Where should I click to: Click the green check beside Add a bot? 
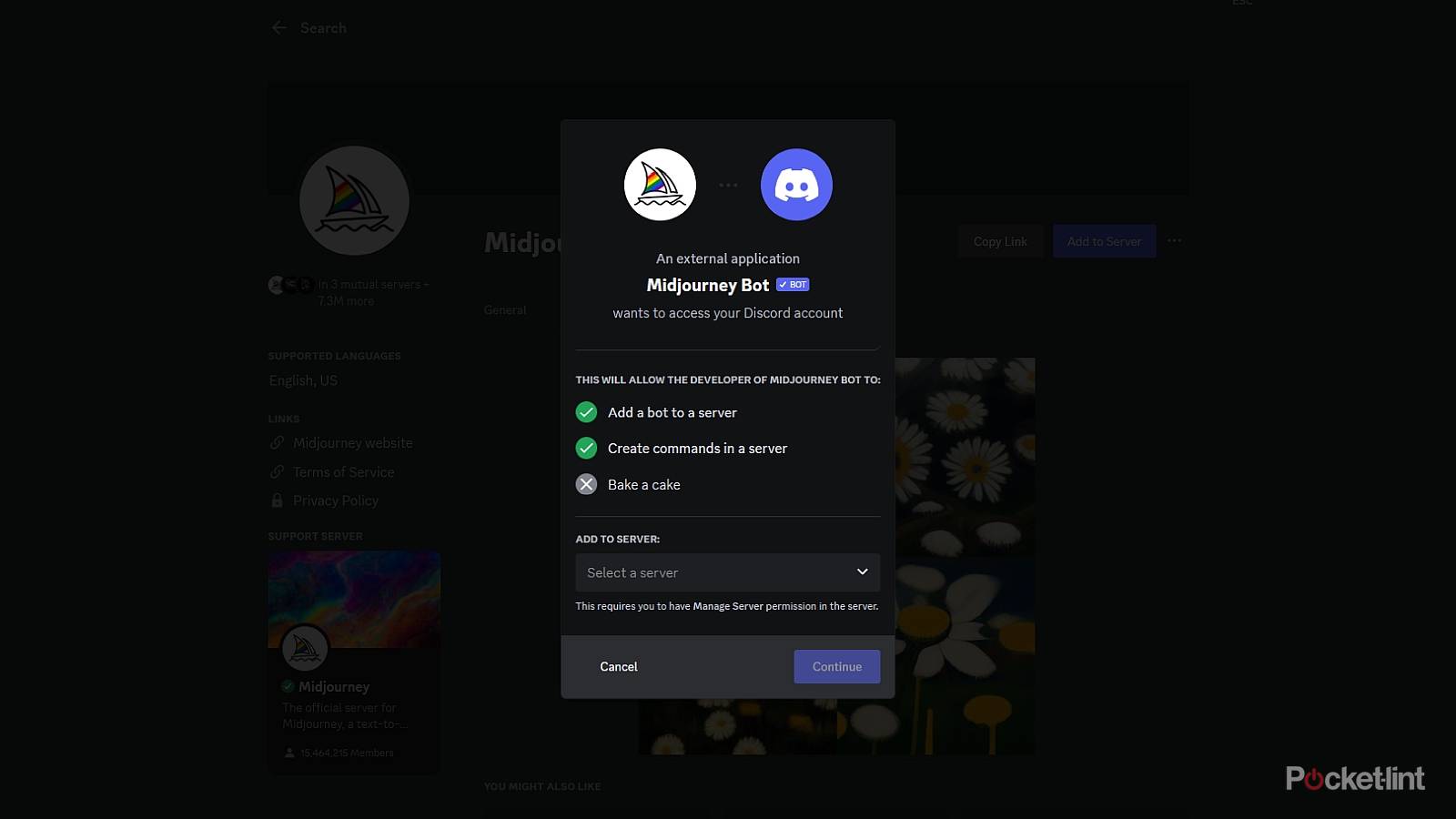click(x=587, y=412)
